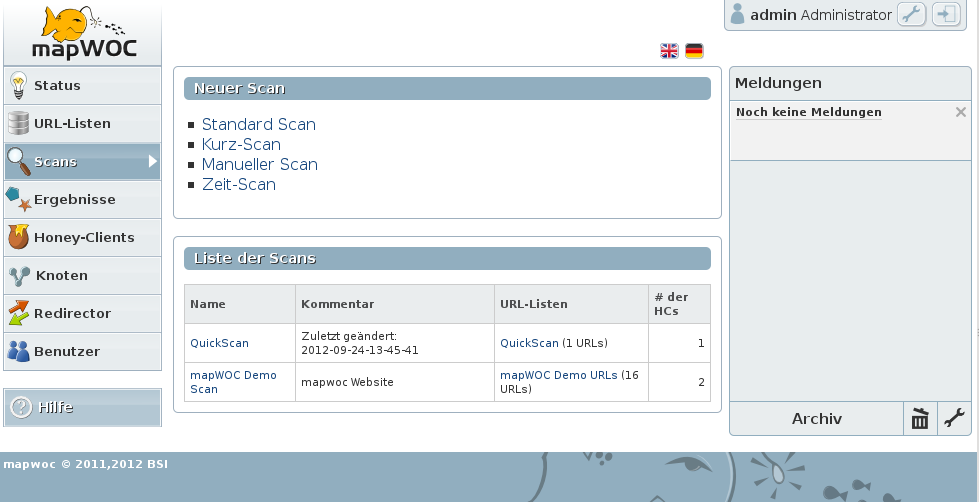Open the Redirector menu item
The height and width of the screenshot is (502, 979).
pos(82,313)
